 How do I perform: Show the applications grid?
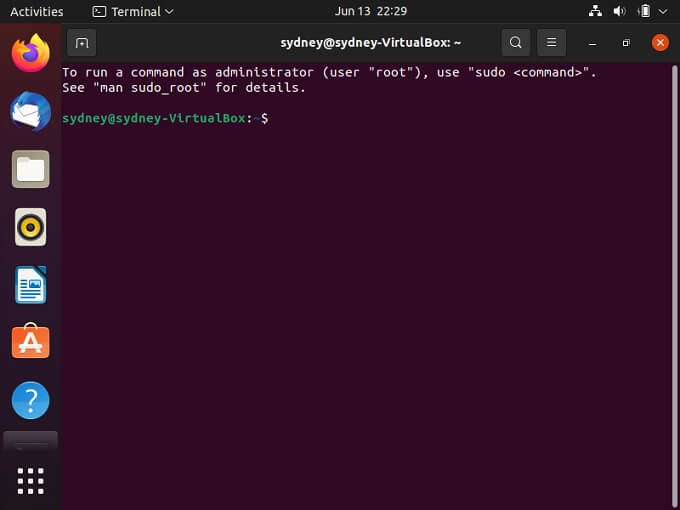(30, 481)
